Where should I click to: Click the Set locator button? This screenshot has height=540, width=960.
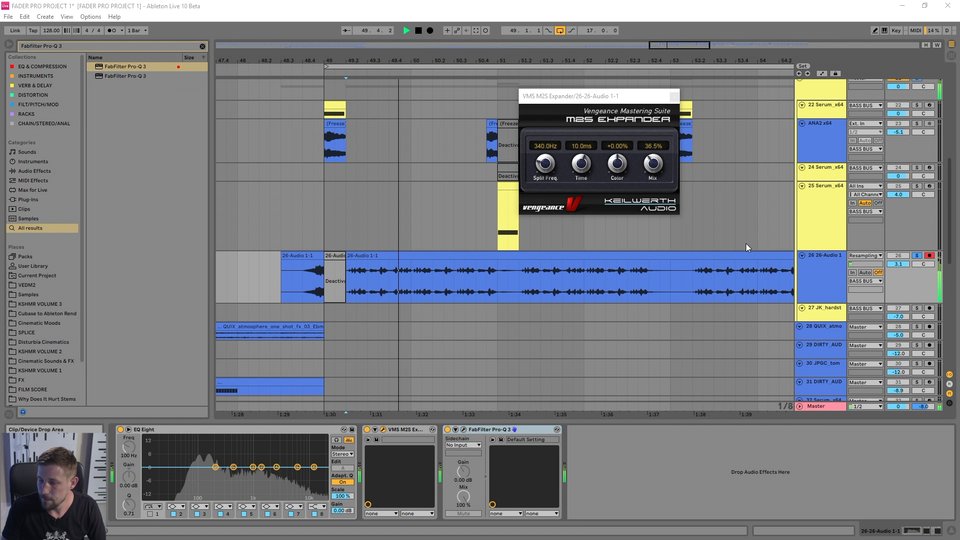803,66
